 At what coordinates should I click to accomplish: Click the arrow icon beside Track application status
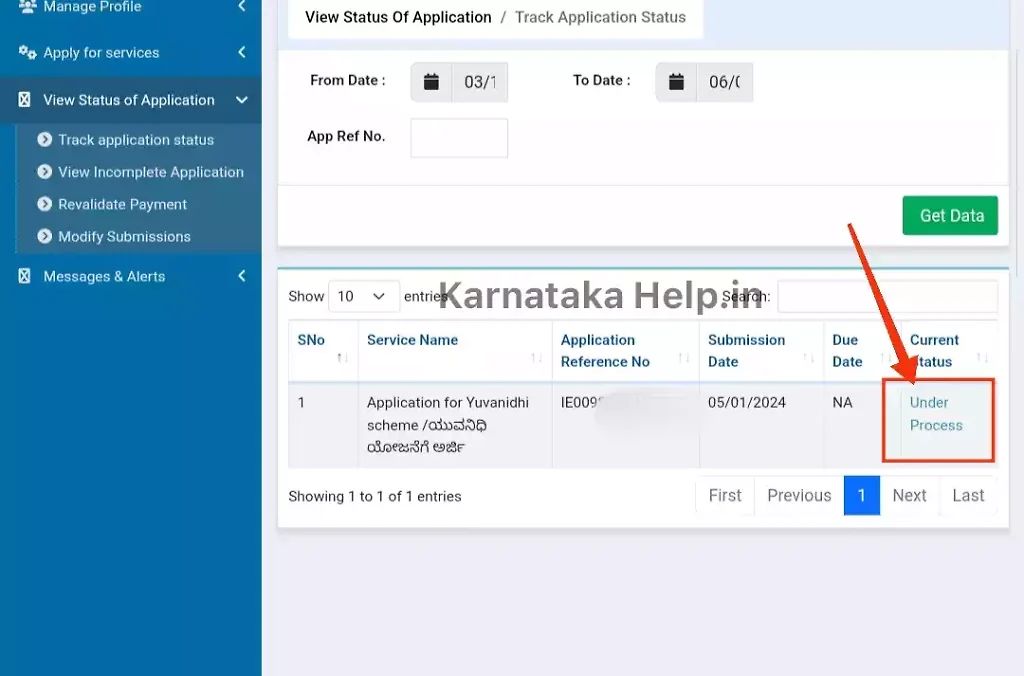tap(44, 139)
